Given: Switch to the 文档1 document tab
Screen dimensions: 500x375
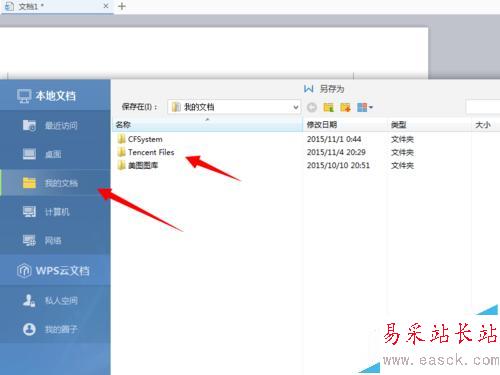Looking at the screenshot, I should [57, 6].
